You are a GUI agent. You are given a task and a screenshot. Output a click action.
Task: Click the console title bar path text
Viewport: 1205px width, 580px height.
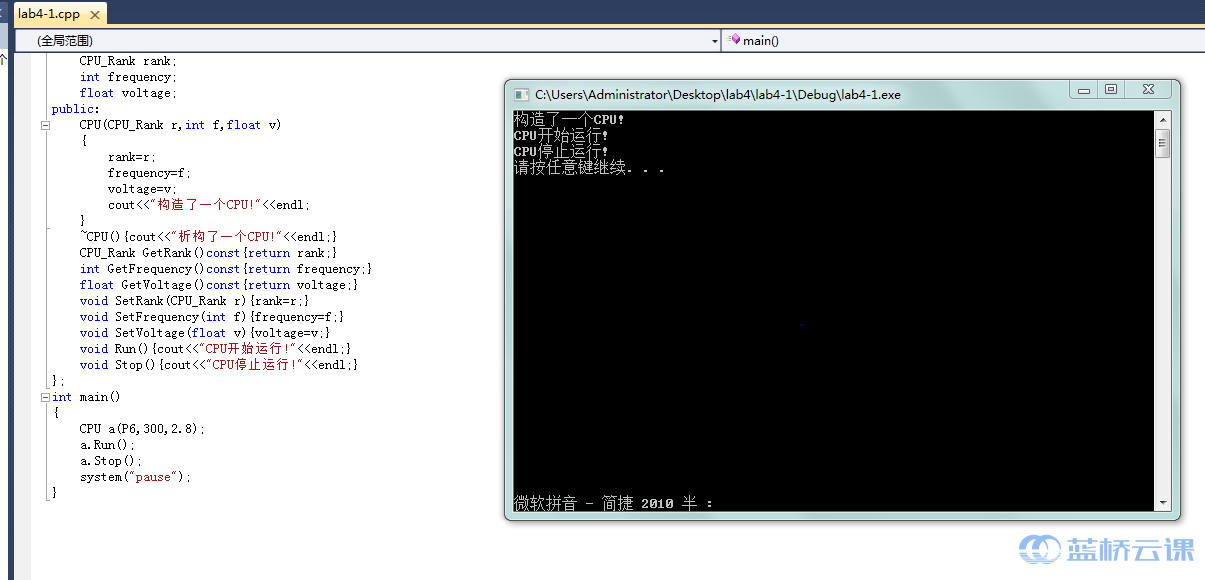tap(717, 95)
